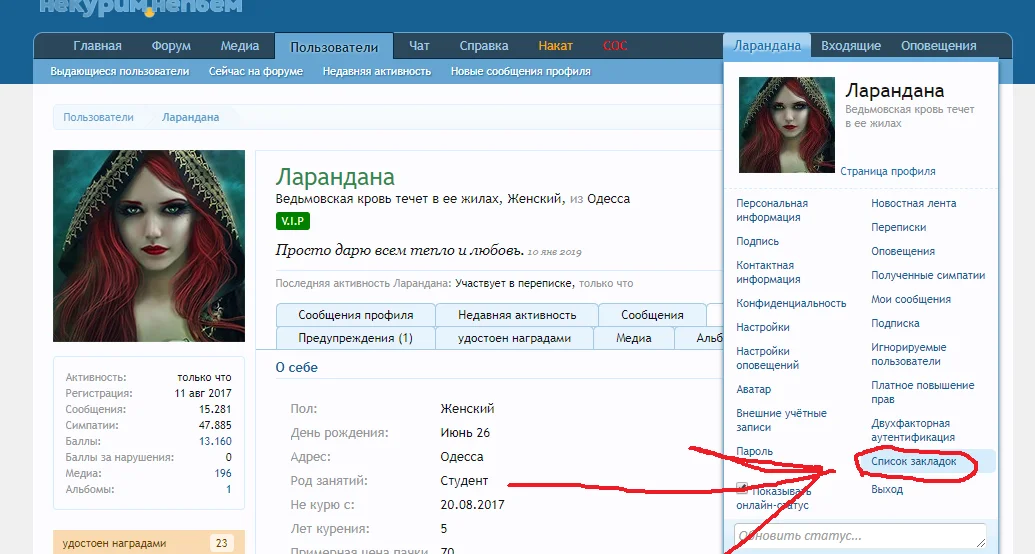Click 'Выход' to log out

point(887,490)
